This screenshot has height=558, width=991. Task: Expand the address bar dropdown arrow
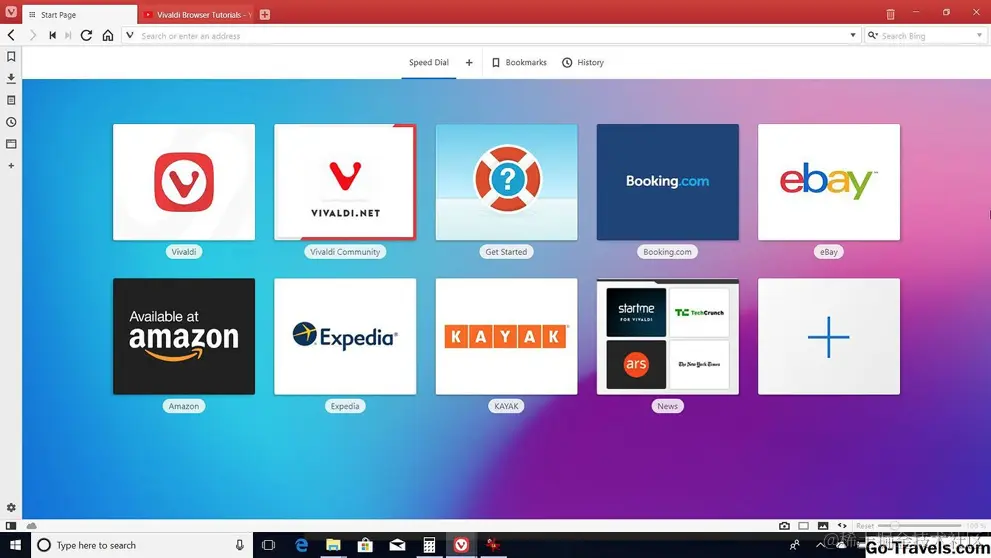853,36
